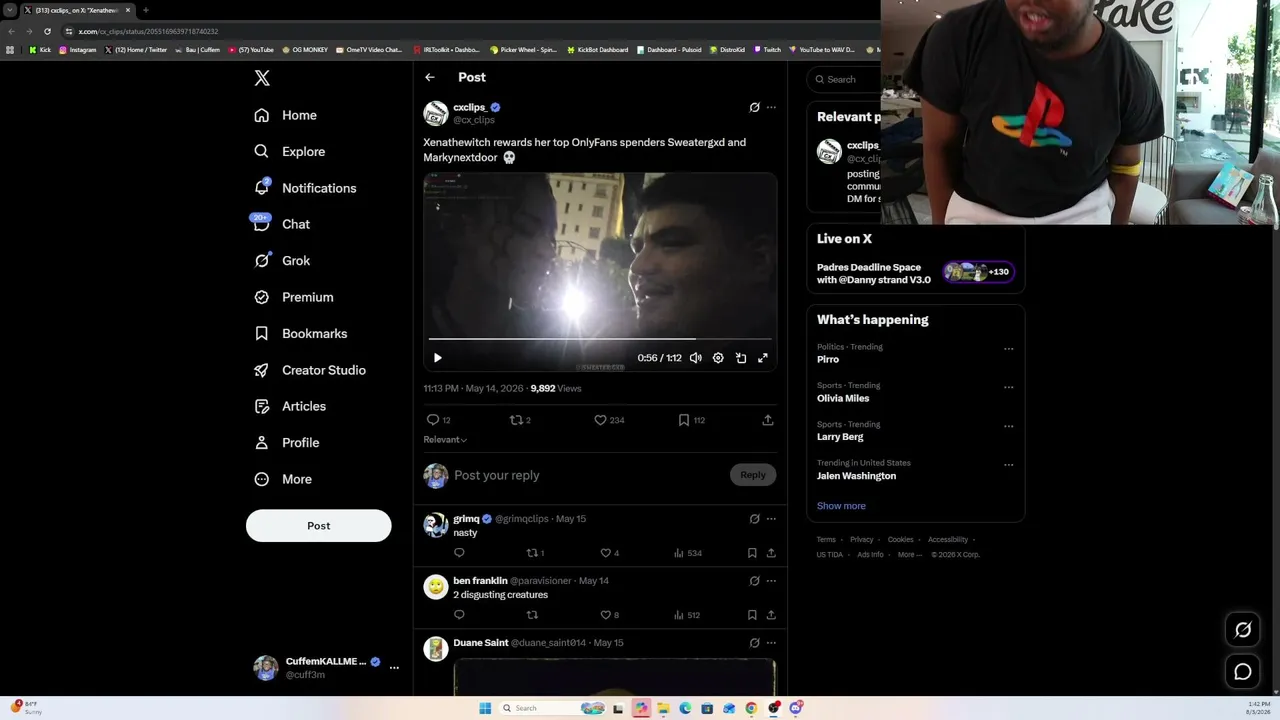Open the Twitch bookmark
The image size is (1280, 720).
tap(768, 50)
